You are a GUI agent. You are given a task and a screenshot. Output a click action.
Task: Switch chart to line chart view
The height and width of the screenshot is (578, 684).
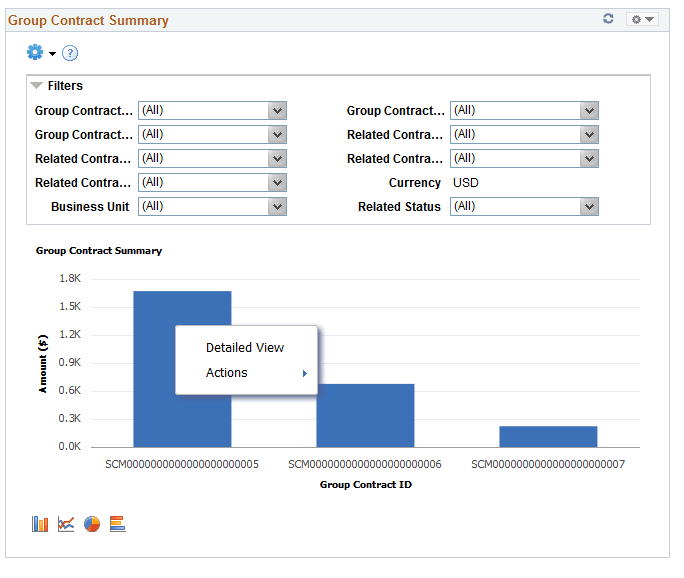pos(66,524)
